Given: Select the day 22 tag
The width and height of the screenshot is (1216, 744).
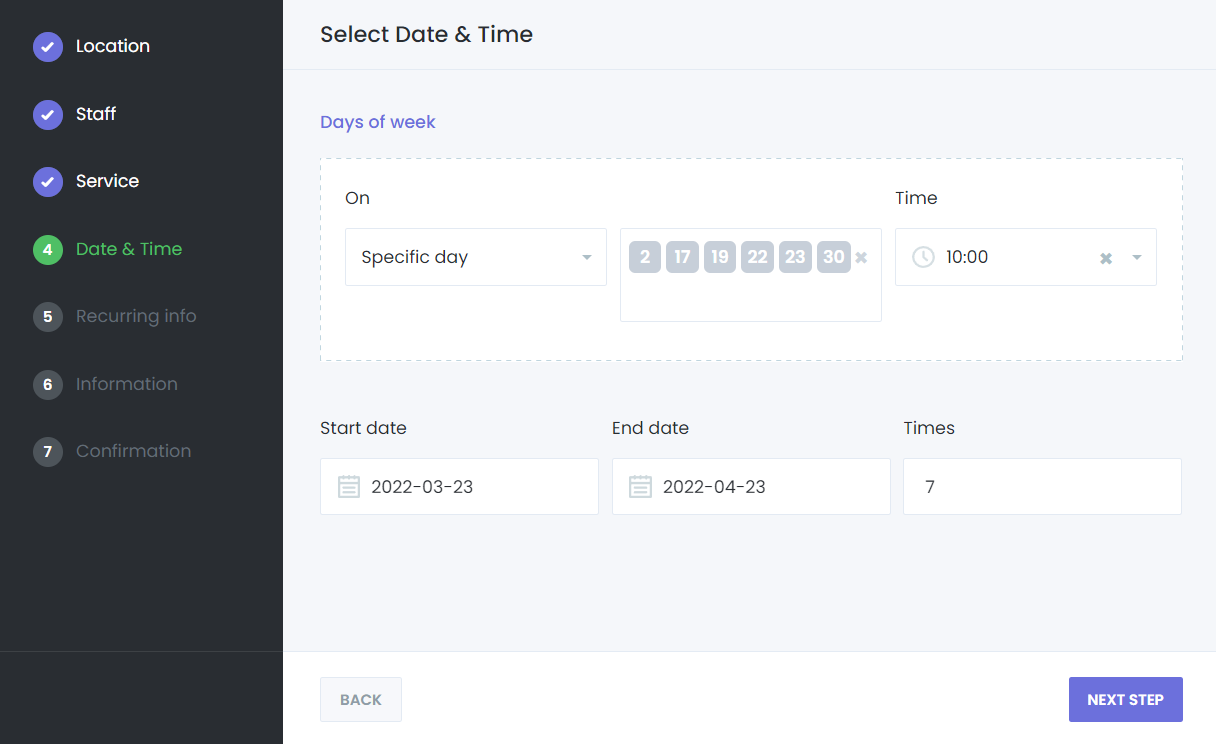Looking at the screenshot, I should click(757, 257).
